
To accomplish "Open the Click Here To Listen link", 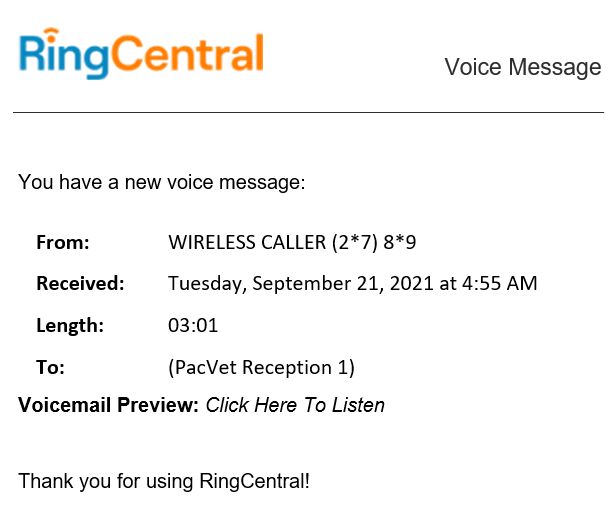I will [x=295, y=405].
